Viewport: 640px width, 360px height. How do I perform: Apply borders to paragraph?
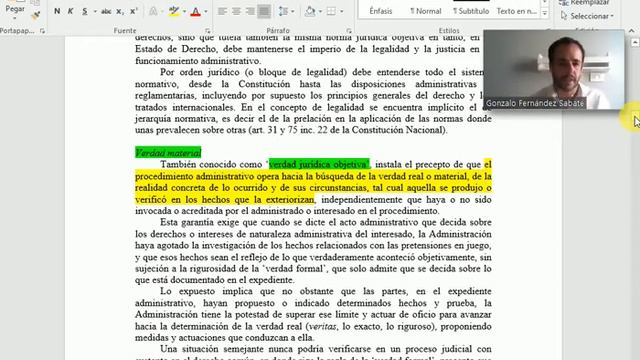pos(331,11)
